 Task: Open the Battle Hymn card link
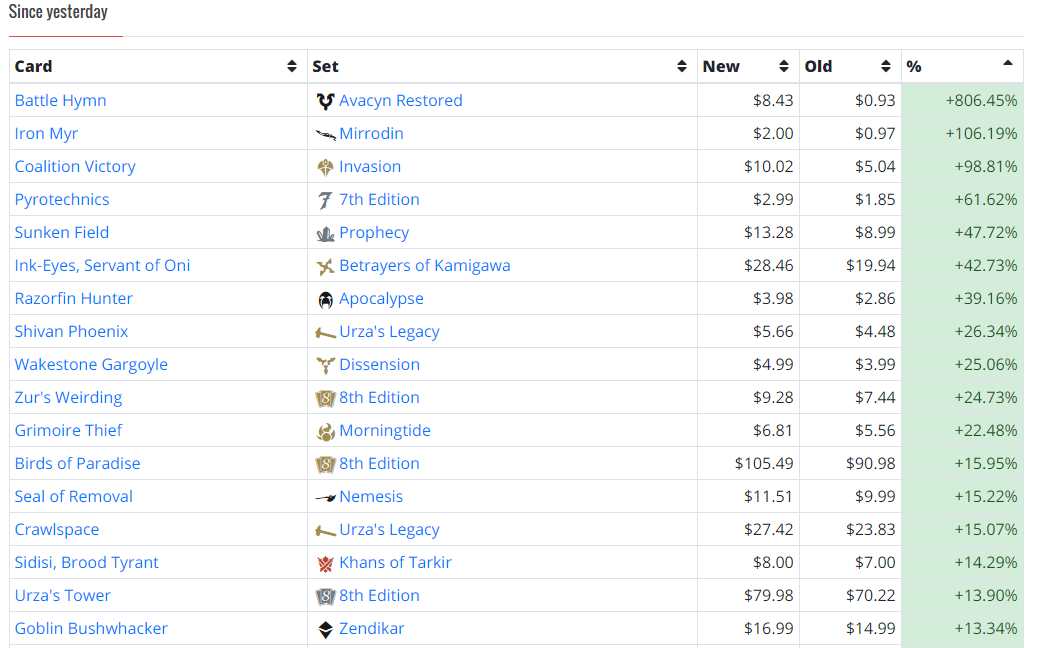(x=60, y=101)
